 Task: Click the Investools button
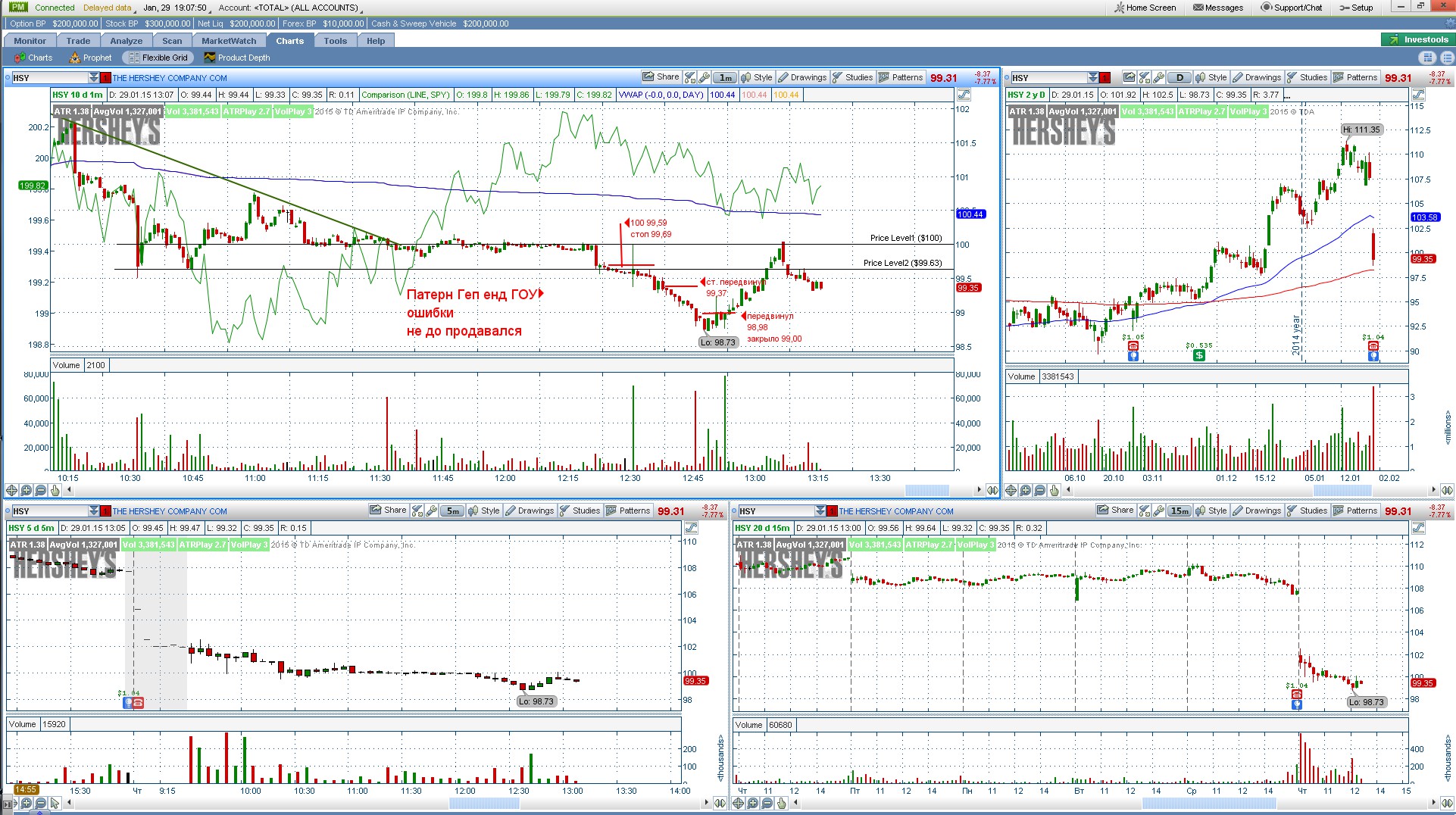pos(1418,39)
